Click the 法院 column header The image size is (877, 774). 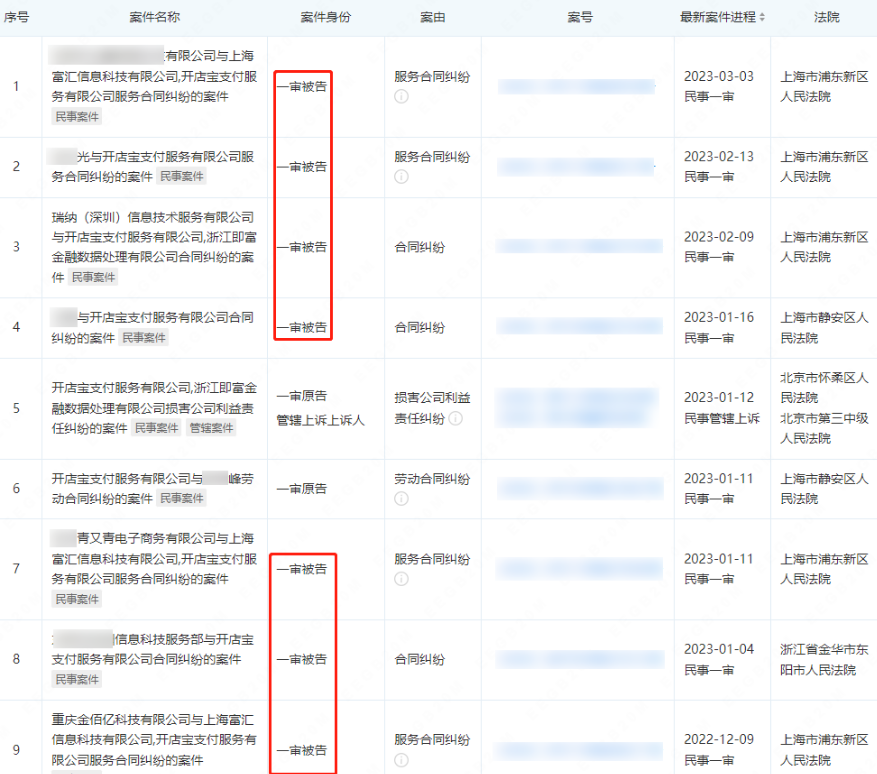tap(827, 17)
